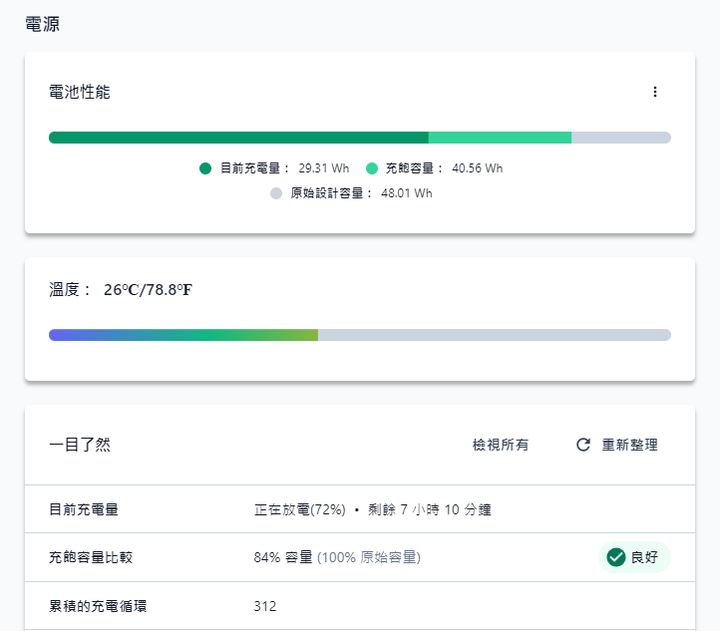The width and height of the screenshot is (720, 631).
Task: Click the 重新整理 button text
Action: pos(630,445)
